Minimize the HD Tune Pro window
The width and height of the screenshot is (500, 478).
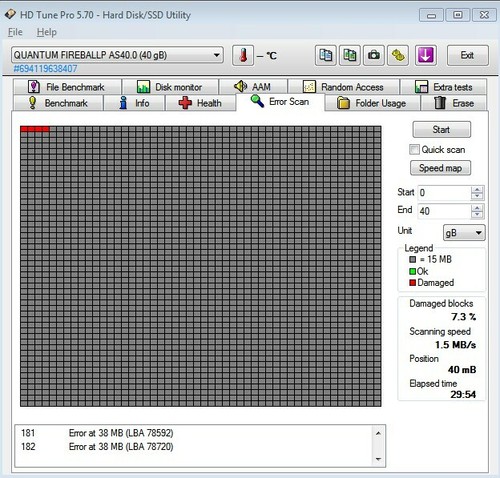tap(431, 15)
